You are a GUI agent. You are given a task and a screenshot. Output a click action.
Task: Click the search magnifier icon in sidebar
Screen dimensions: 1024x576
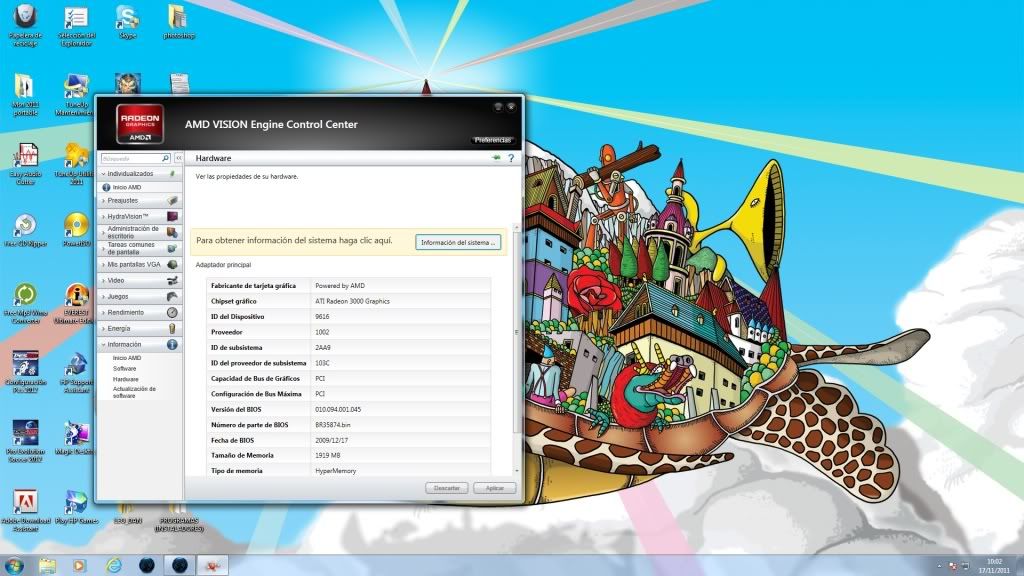click(165, 158)
